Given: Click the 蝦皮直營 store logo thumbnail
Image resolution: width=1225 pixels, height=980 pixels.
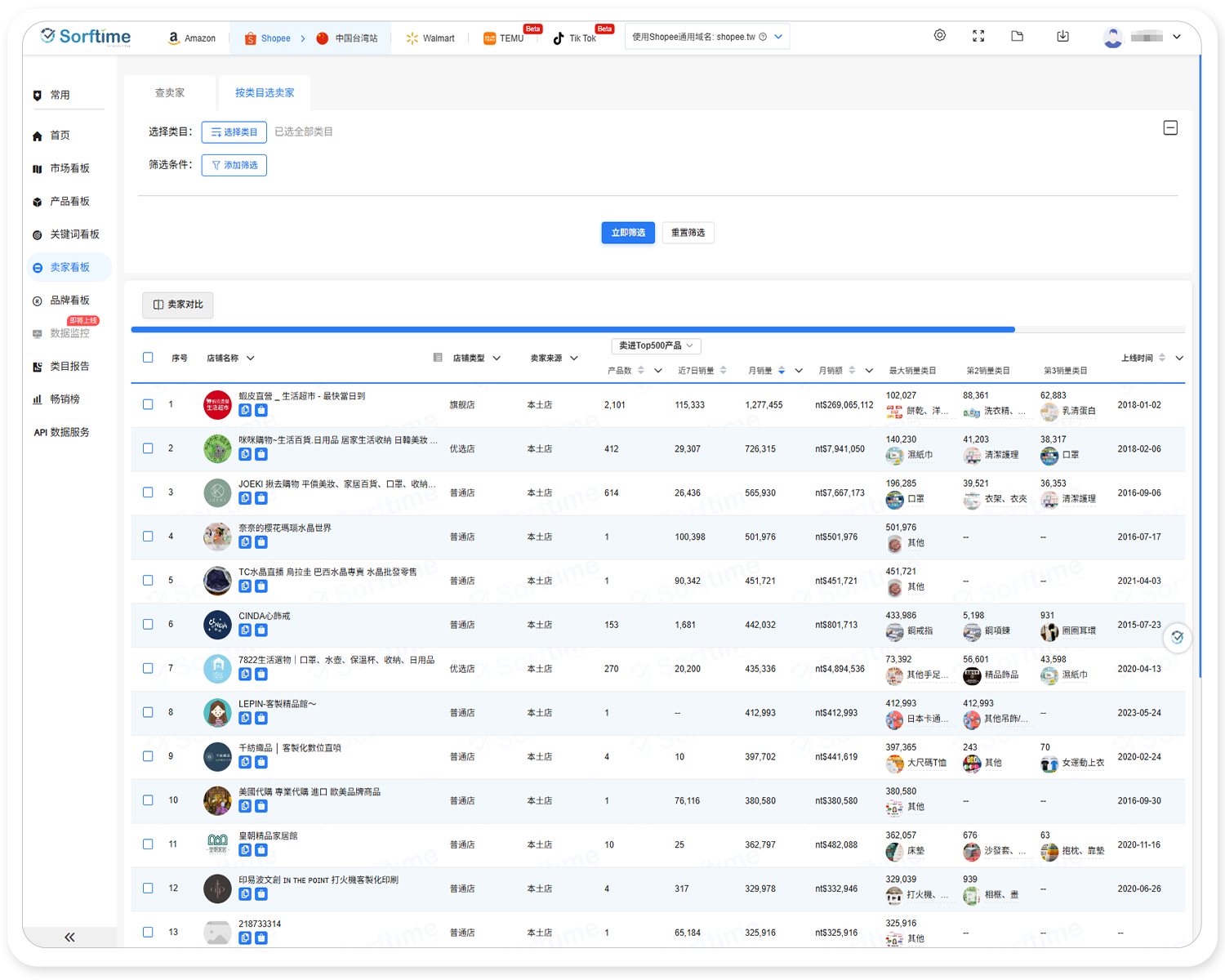Looking at the screenshot, I should coord(217,404).
